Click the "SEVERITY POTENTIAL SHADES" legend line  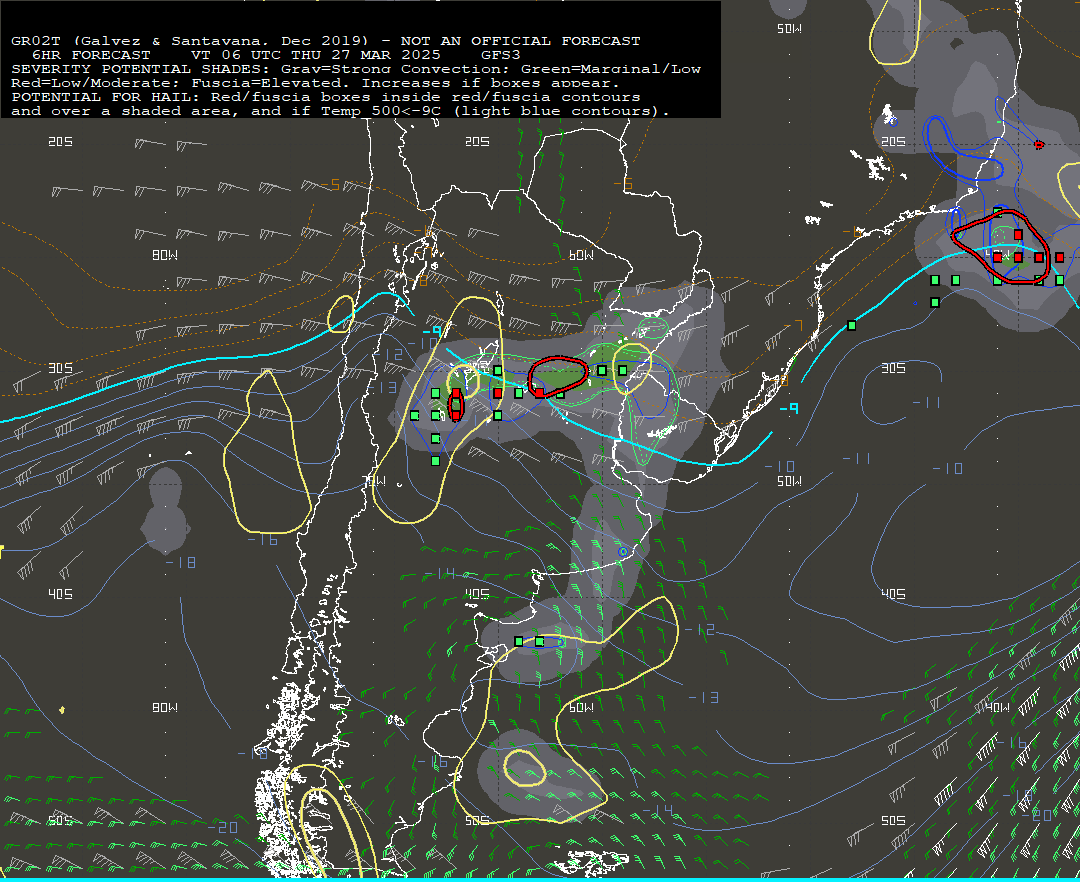[x=355, y=69]
